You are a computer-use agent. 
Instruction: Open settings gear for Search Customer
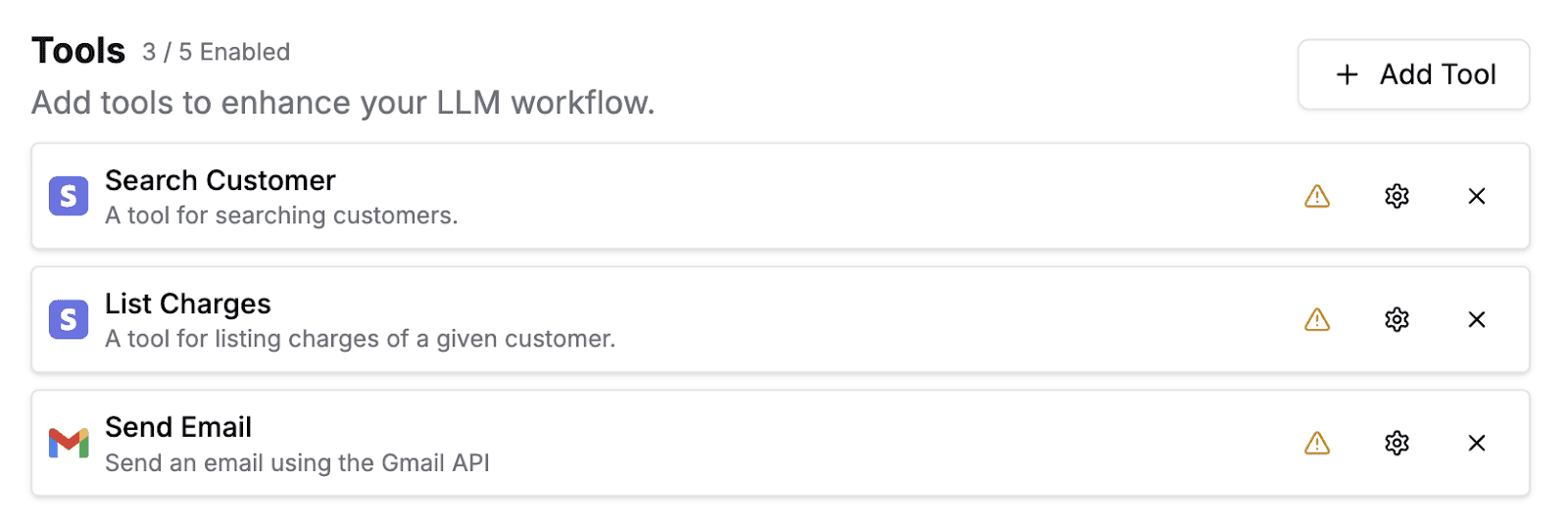tap(1396, 196)
